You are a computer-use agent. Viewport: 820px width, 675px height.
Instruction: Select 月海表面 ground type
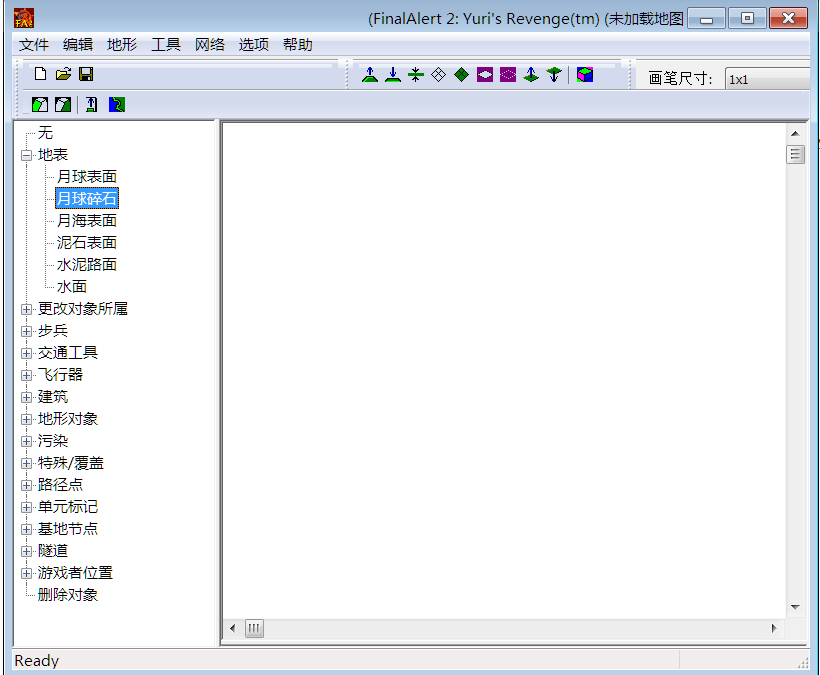87,221
